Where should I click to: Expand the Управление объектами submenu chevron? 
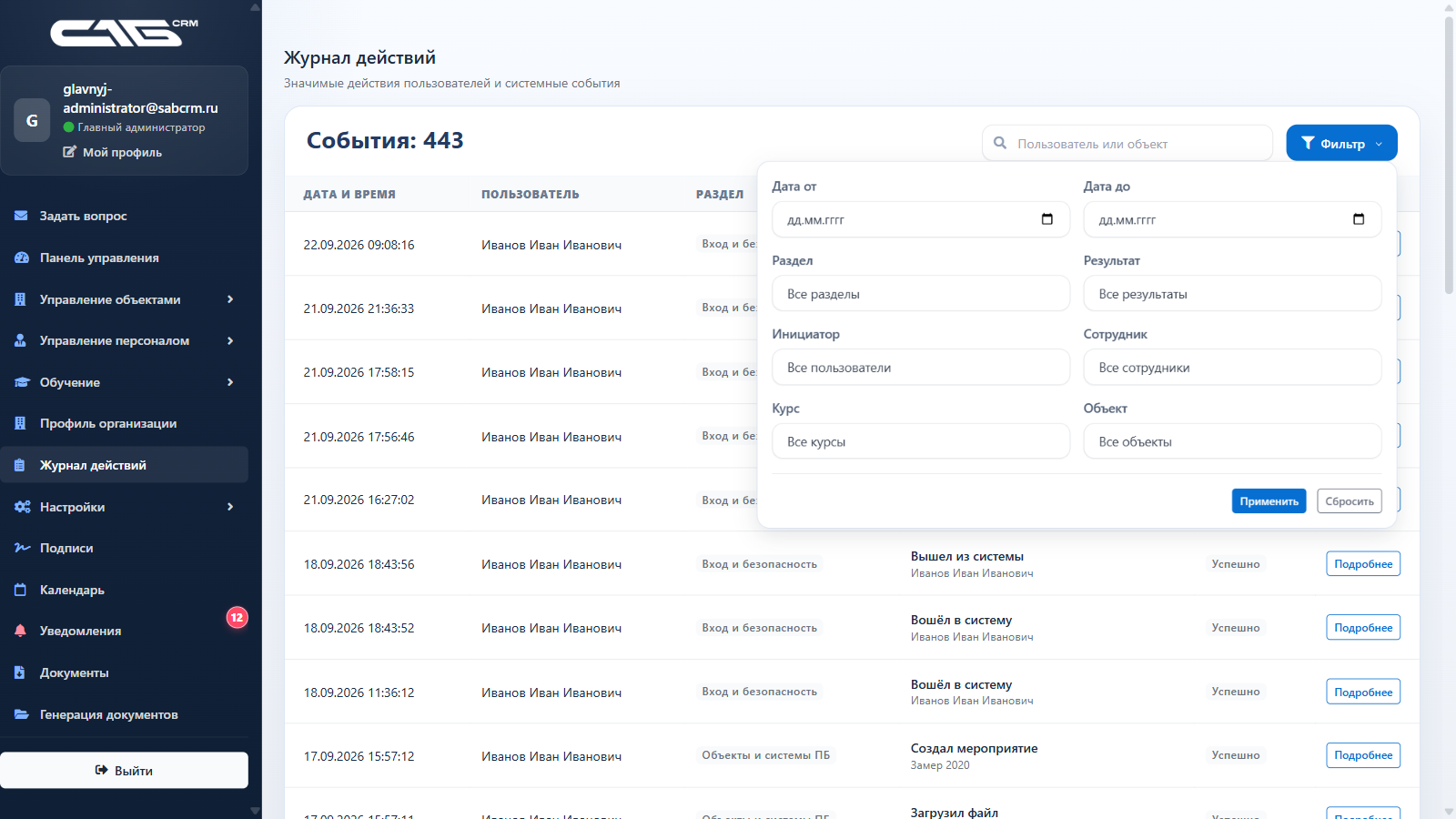230,299
